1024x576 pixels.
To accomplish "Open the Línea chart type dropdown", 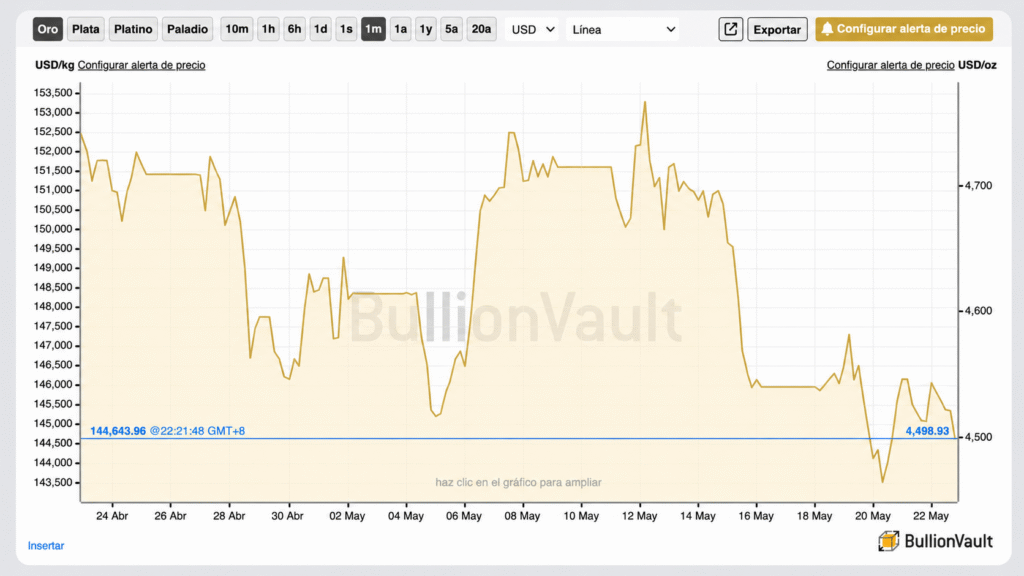I will [x=622, y=29].
